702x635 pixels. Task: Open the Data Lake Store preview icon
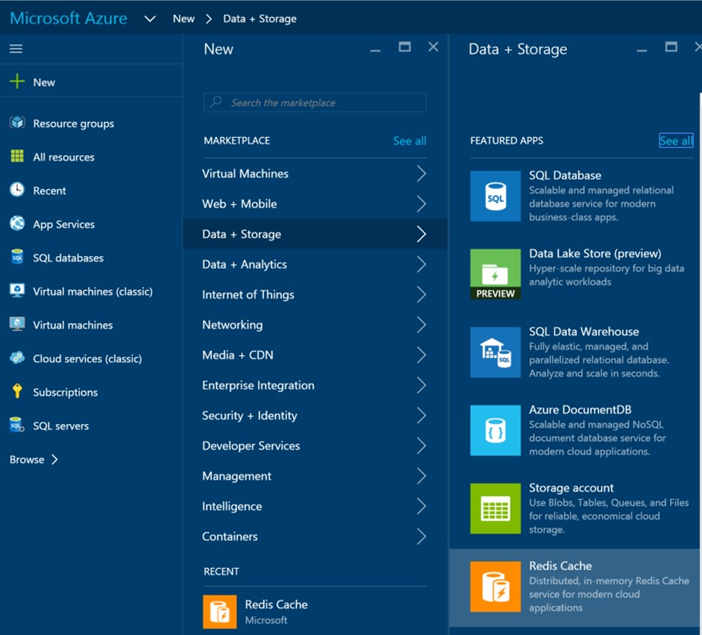[x=495, y=274]
